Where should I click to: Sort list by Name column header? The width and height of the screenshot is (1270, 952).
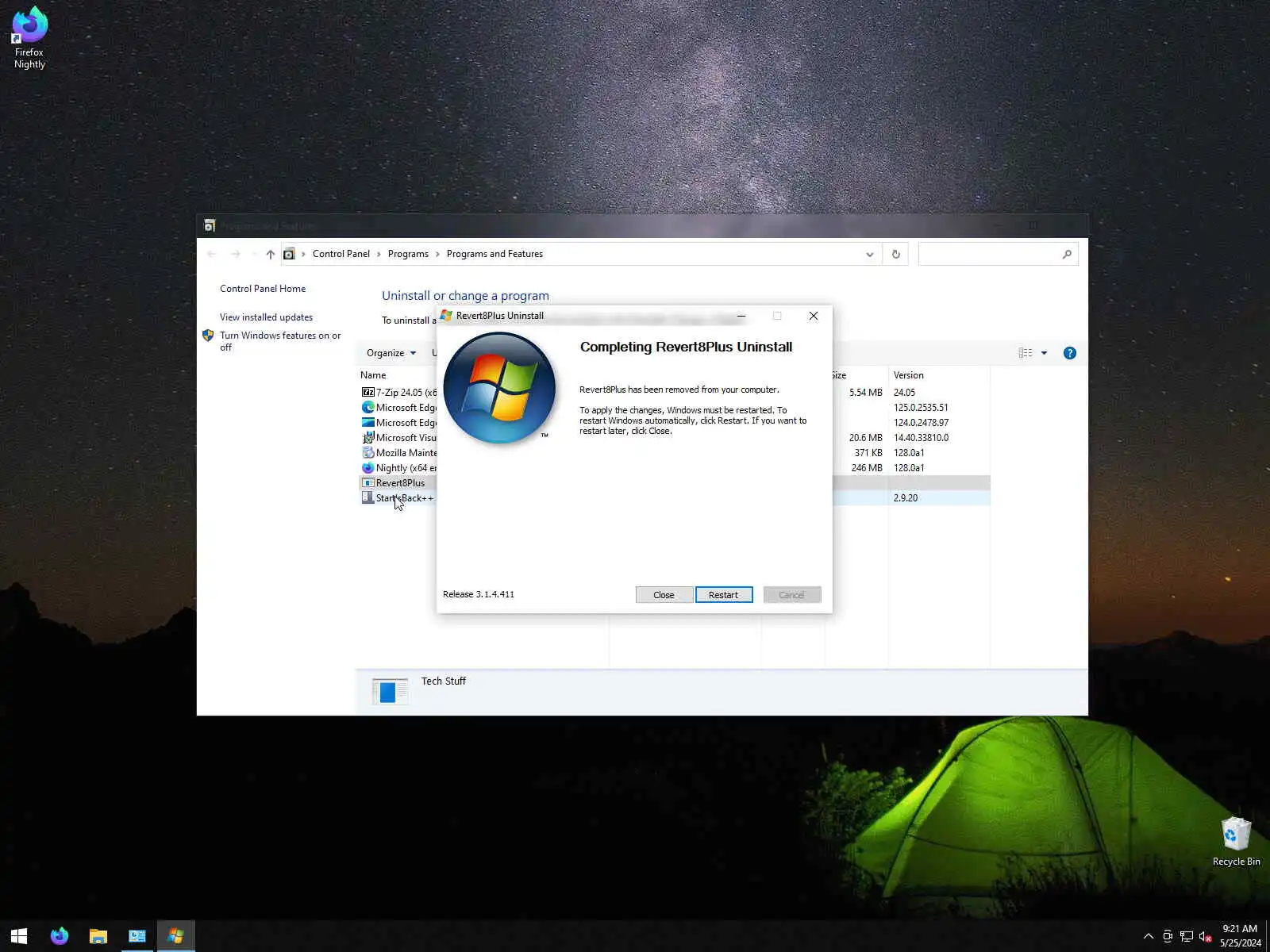[373, 375]
